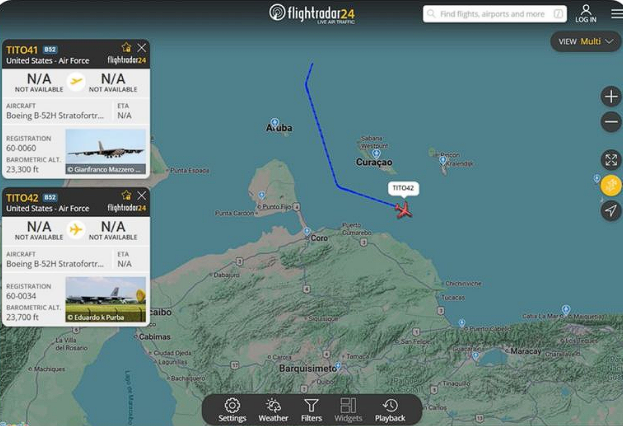Toggle the yellow aircraft view button
Image resolution: width=623 pixels, height=426 pixels.
click(x=611, y=185)
